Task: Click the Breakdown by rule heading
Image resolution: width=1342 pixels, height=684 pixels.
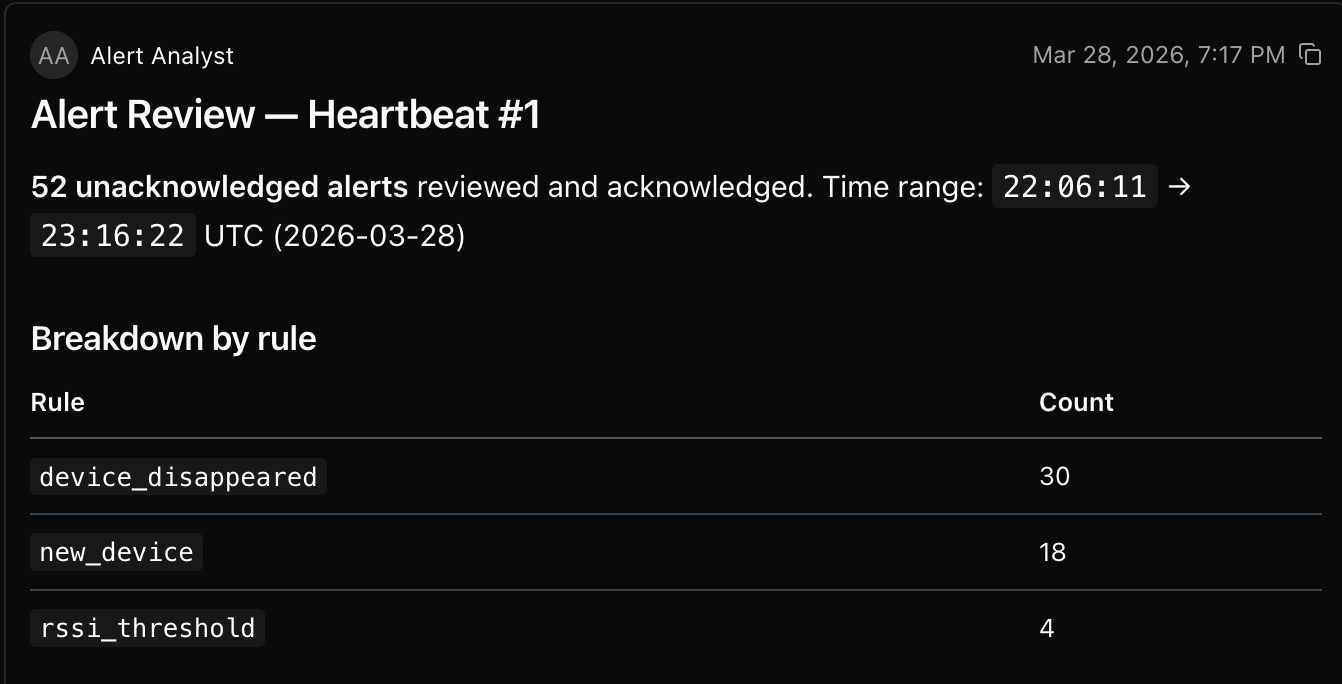Action: (173, 339)
